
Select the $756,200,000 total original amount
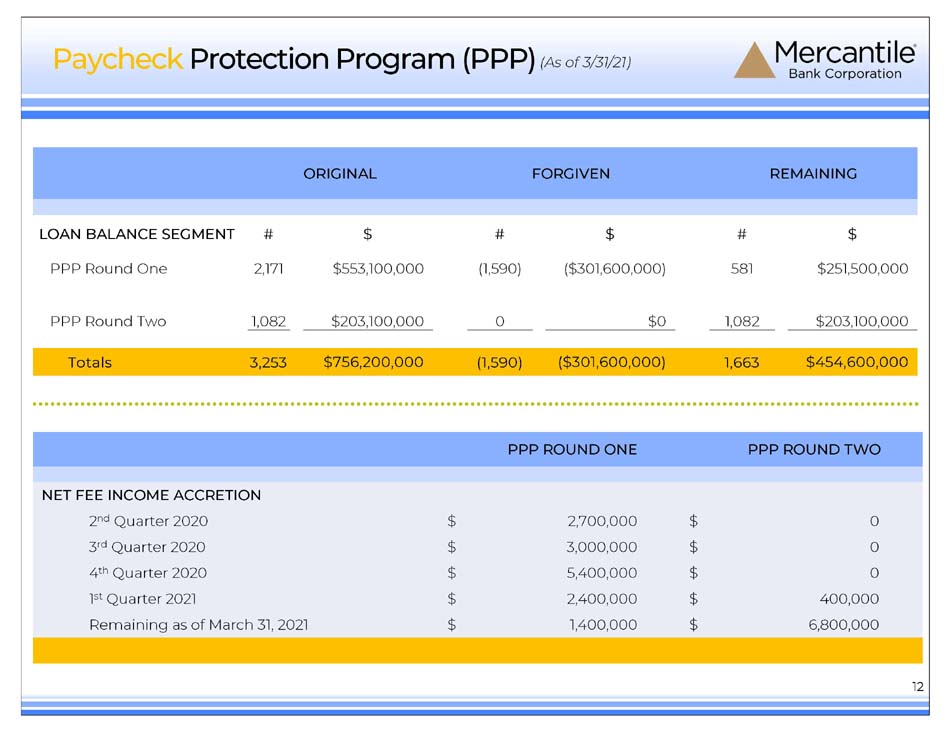point(373,362)
